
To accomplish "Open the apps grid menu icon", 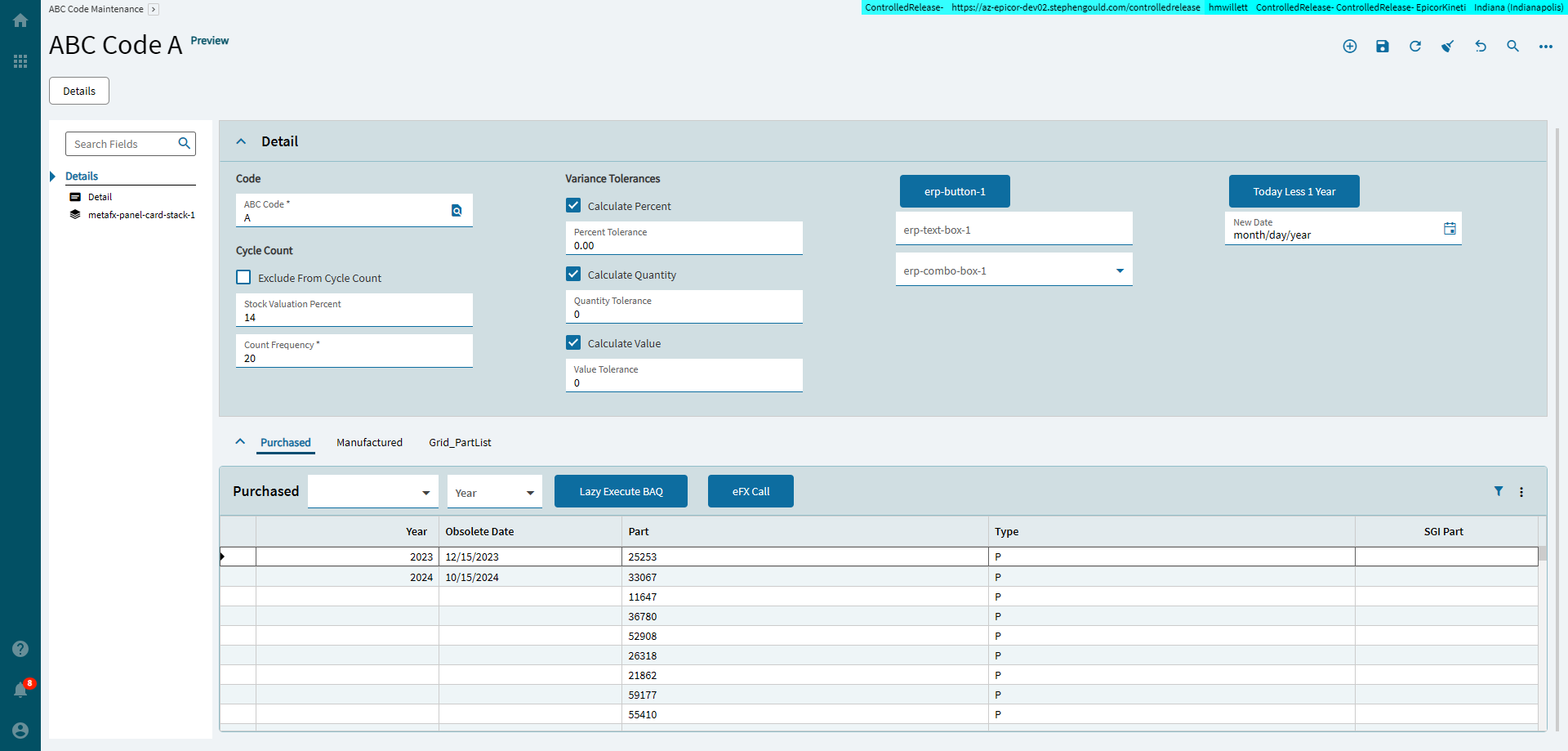I will (20, 61).
